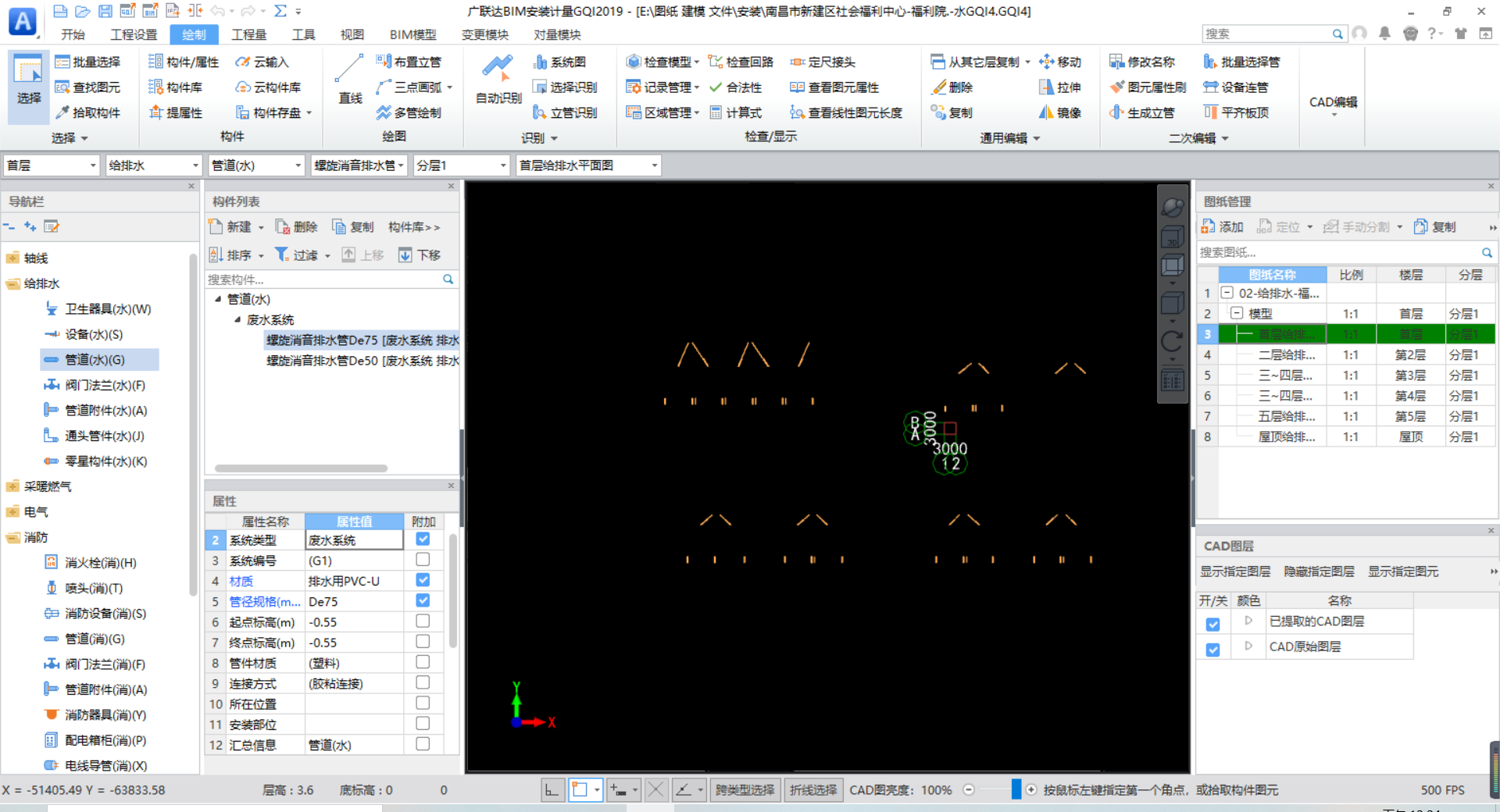The image size is (1500, 812).
Task: Open the 开始 ribbon tab
Action: [73, 34]
